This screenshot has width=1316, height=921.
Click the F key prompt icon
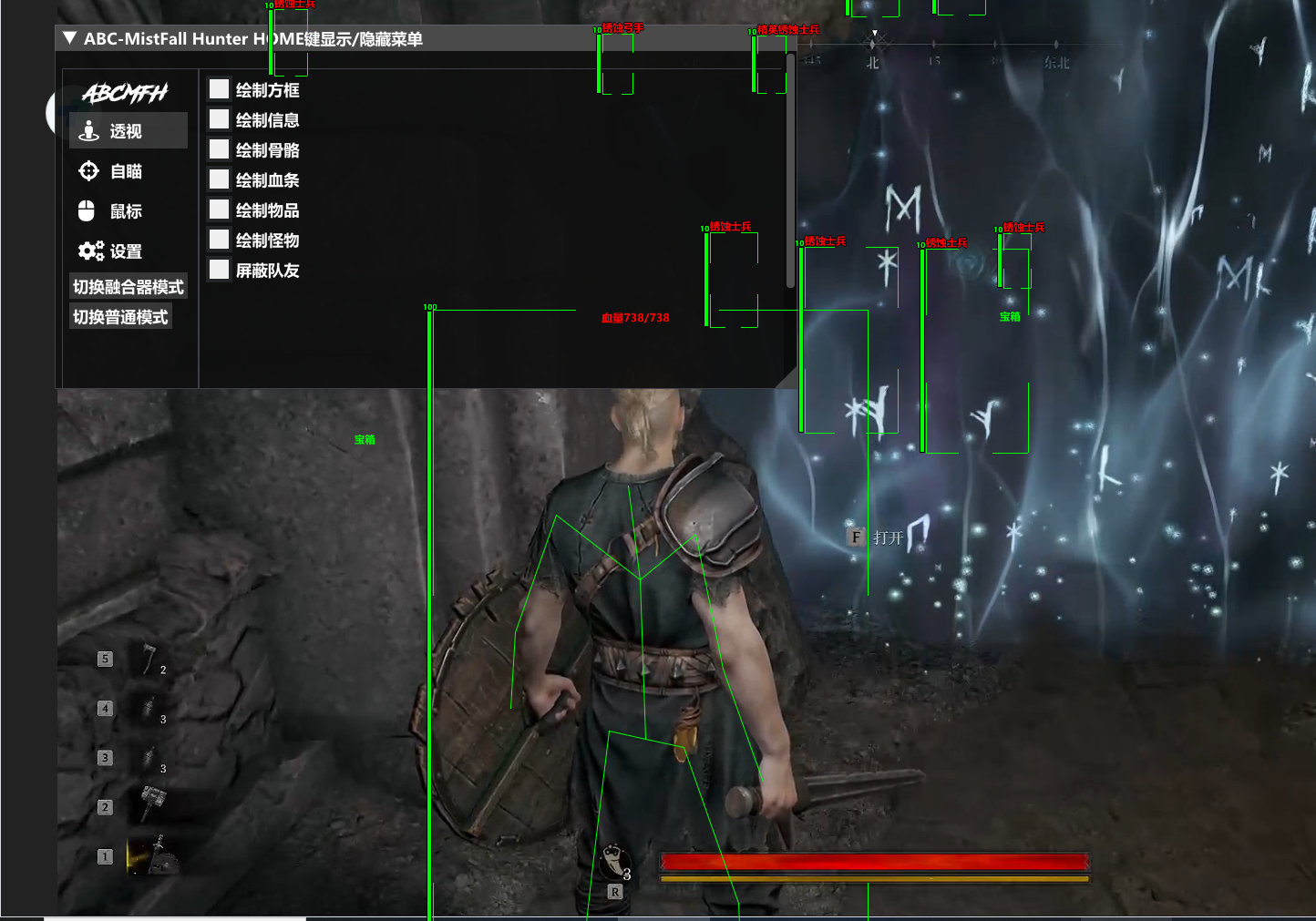tap(856, 537)
